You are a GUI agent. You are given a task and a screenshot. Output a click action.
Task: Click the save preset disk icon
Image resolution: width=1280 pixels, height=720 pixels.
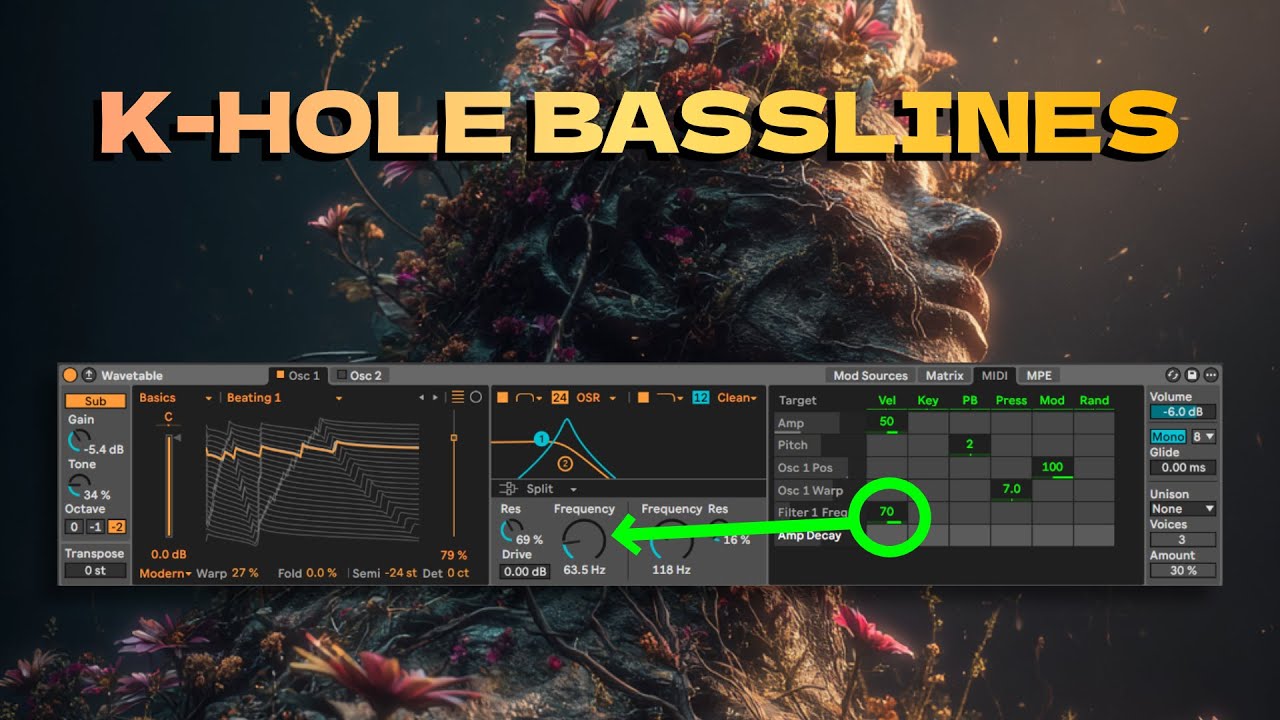tap(1192, 375)
